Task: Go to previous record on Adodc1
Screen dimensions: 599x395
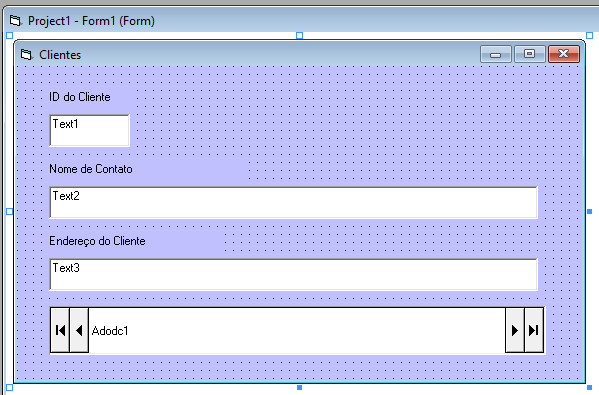Action: pyautogui.click(x=79, y=330)
